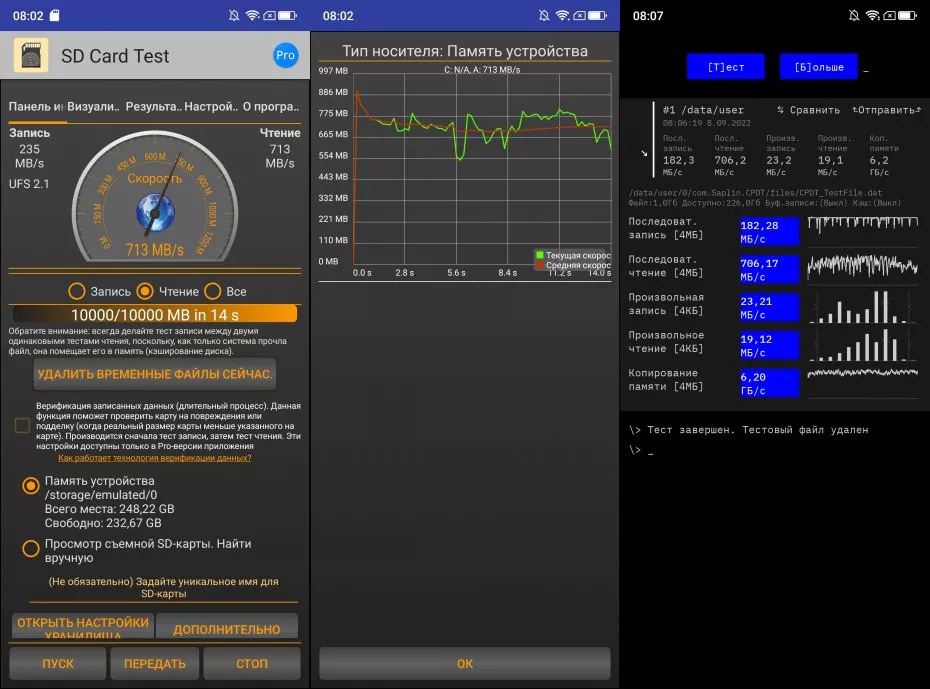Select the Все radio button
The width and height of the screenshot is (930, 689).
[212, 291]
